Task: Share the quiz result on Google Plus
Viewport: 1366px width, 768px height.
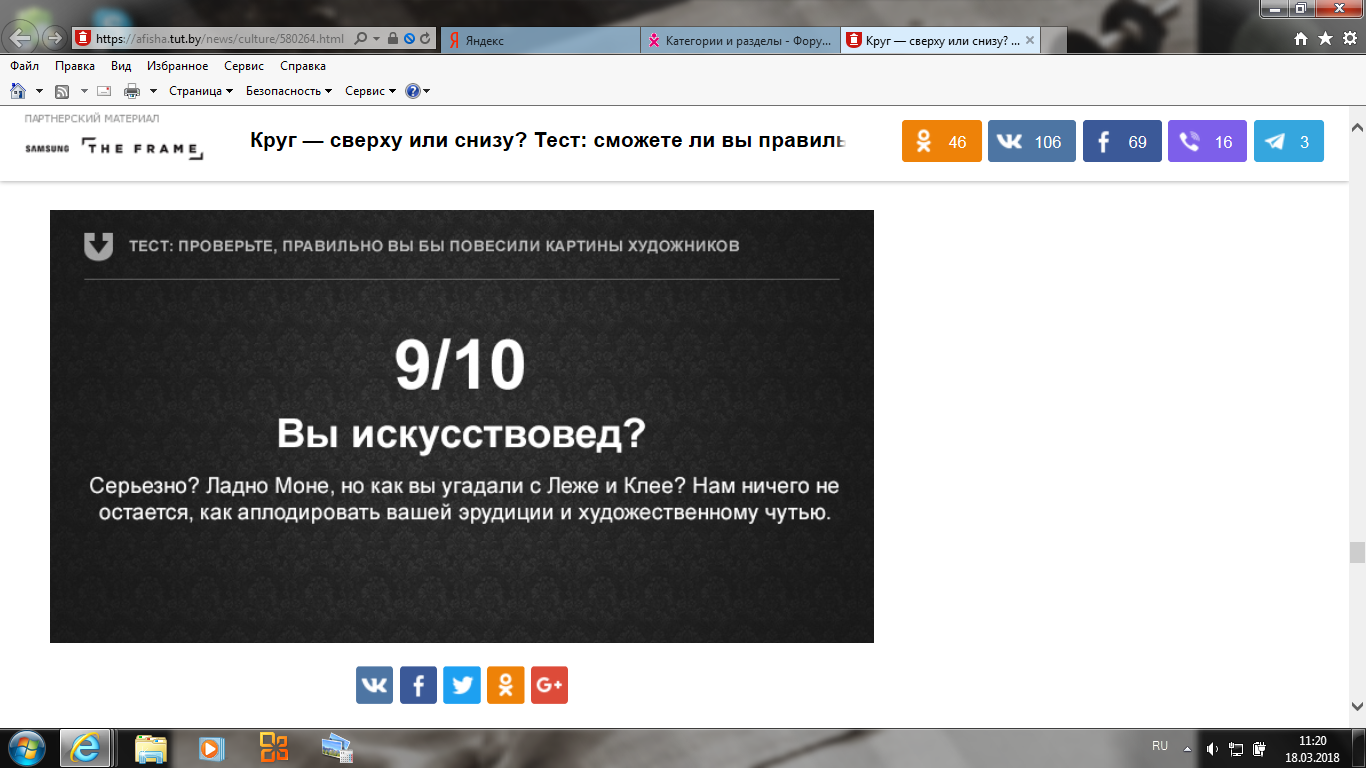Action: pos(549,685)
